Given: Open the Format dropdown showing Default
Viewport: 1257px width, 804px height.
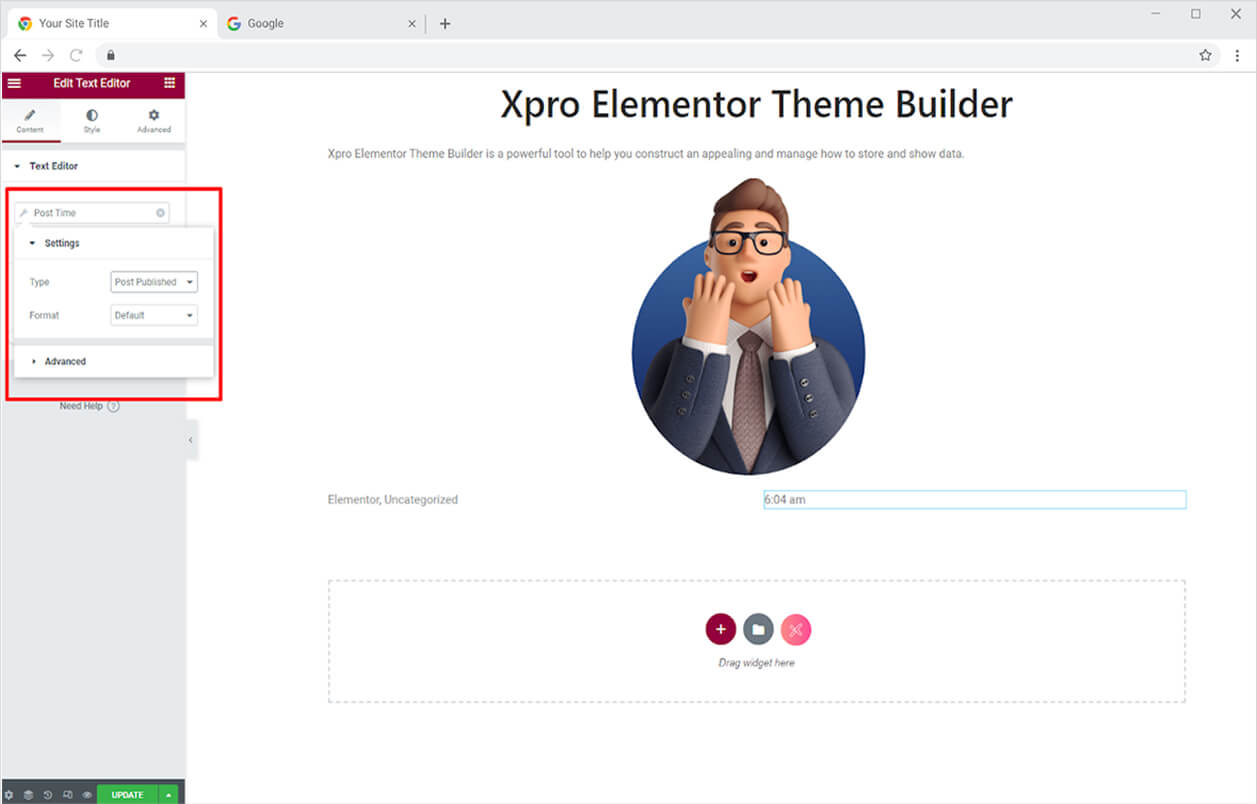Looking at the screenshot, I should pos(154,315).
